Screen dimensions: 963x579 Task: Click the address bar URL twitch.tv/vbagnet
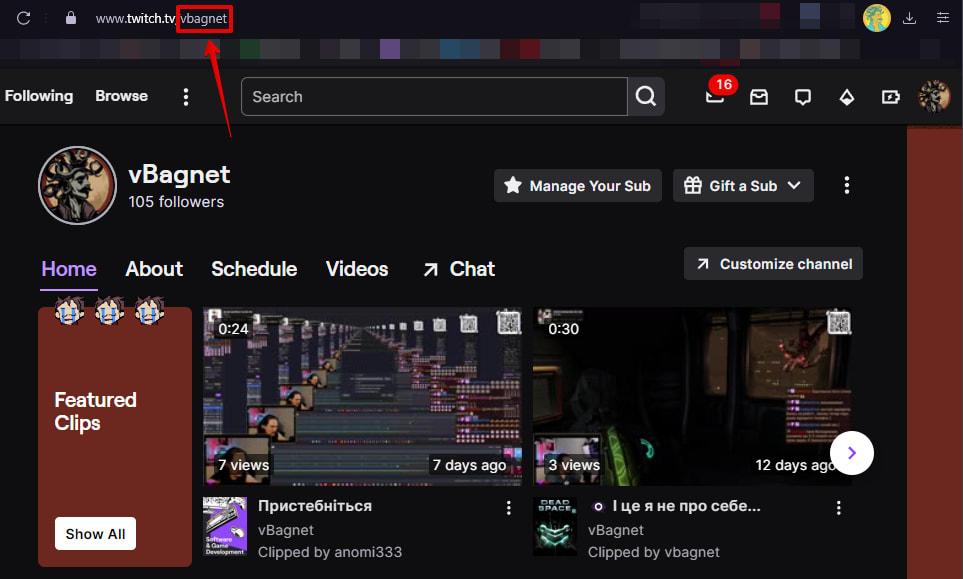(162, 18)
